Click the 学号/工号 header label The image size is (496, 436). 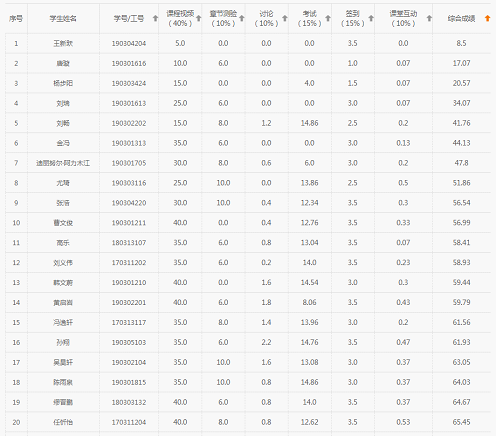pyautogui.click(x=129, y=19)
